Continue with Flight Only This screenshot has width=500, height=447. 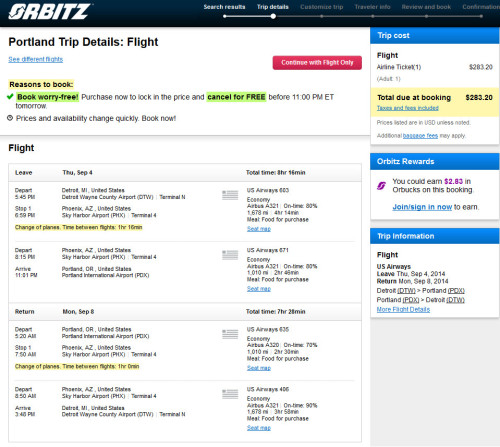(x=317, y=63)
